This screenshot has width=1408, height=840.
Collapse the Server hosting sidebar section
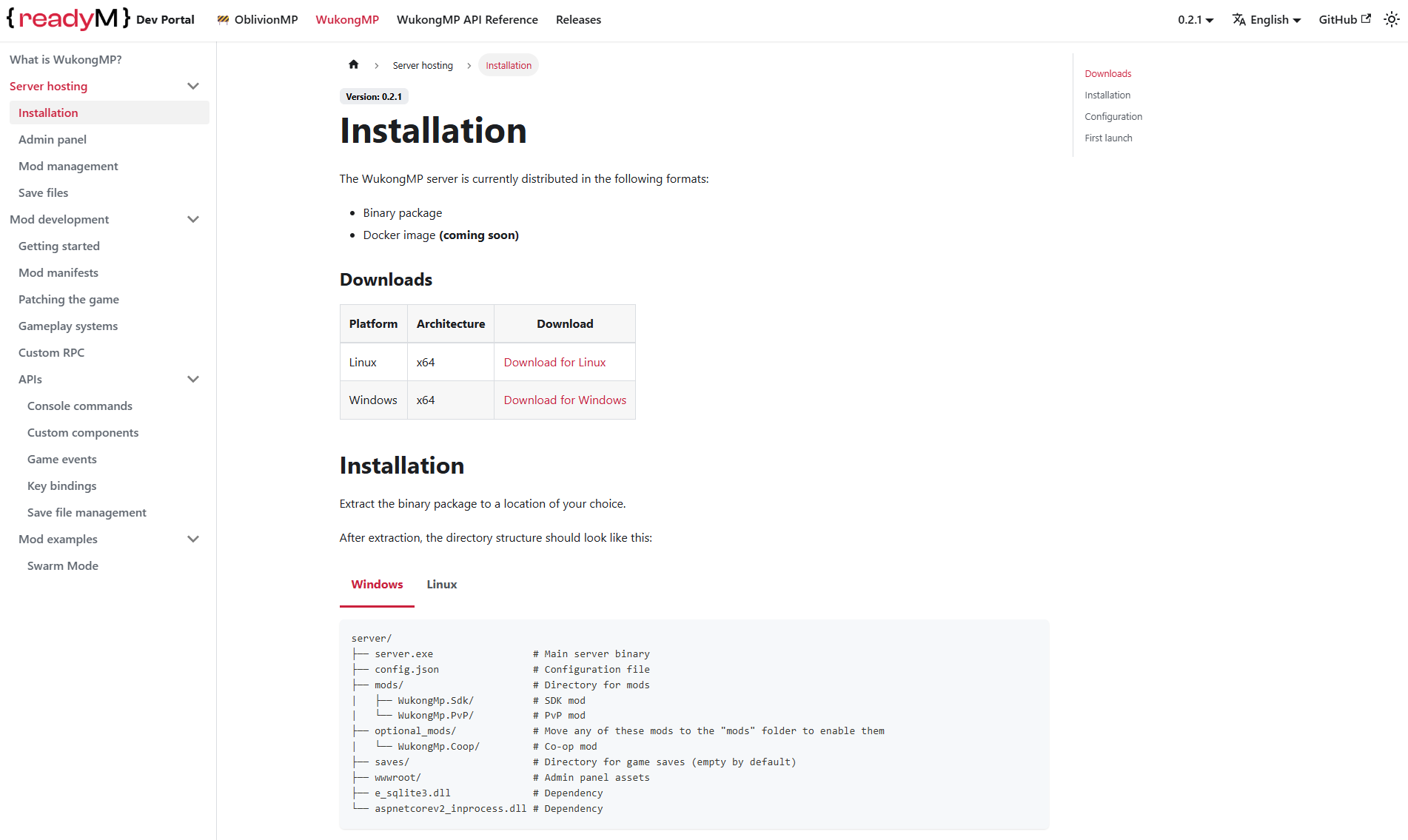point(193,86)
